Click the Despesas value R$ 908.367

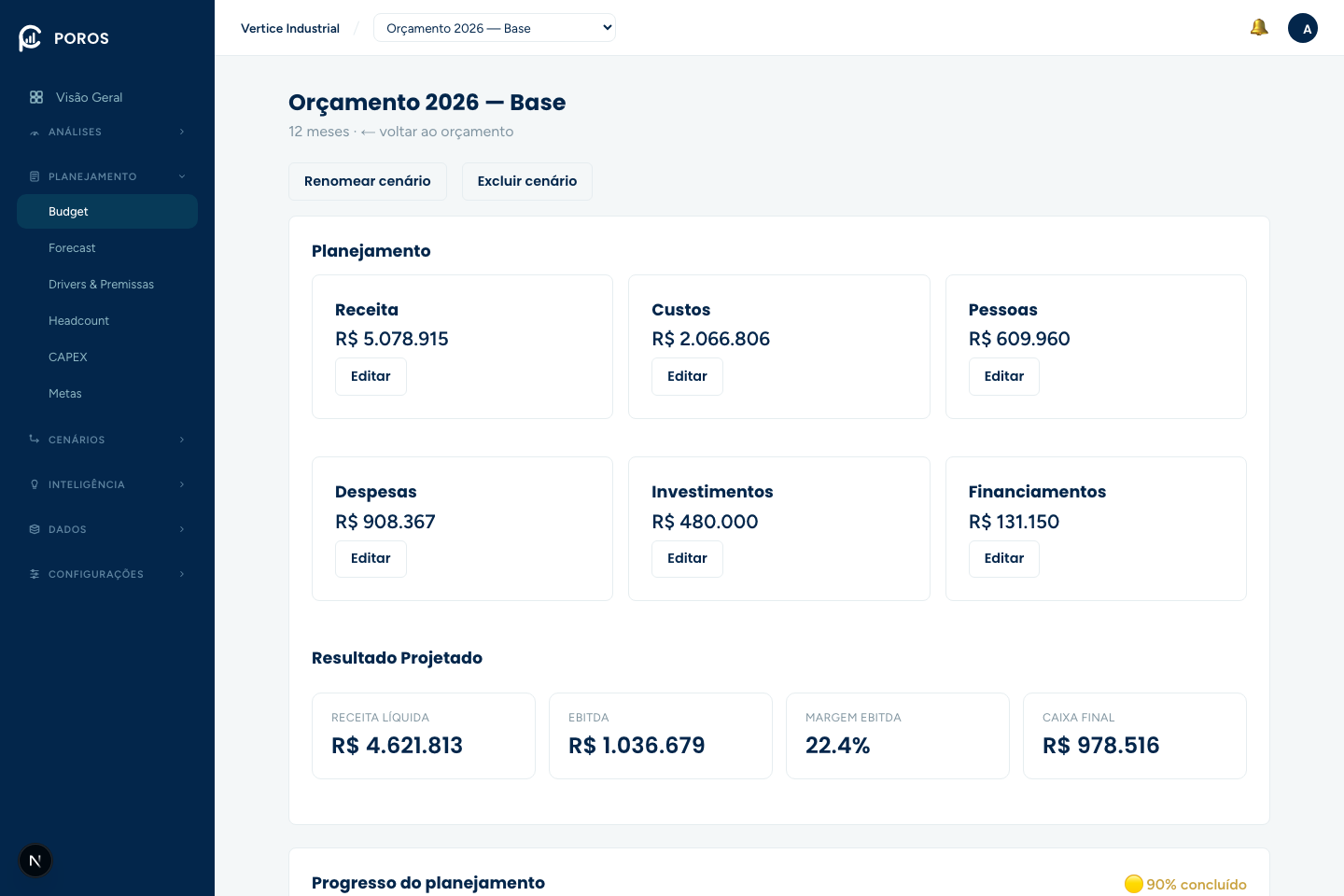385,522
